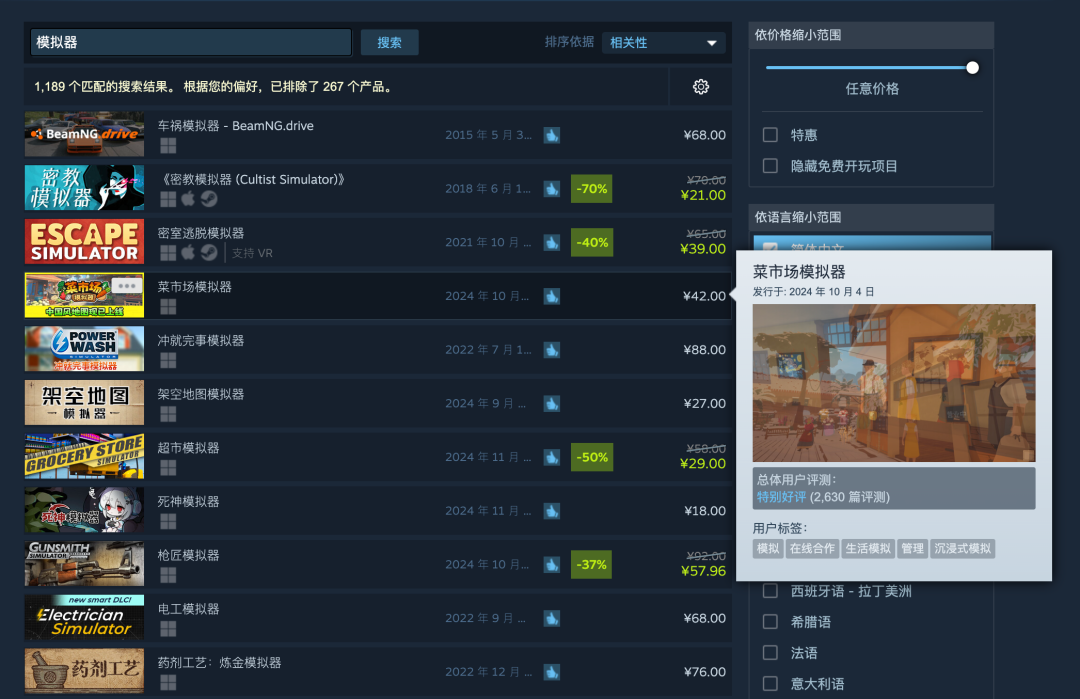Click review thumb icon for 药剂工艺：炼金模拟器
The image size is (1080, 699).
pyautogui.click(x=552, y=672)
